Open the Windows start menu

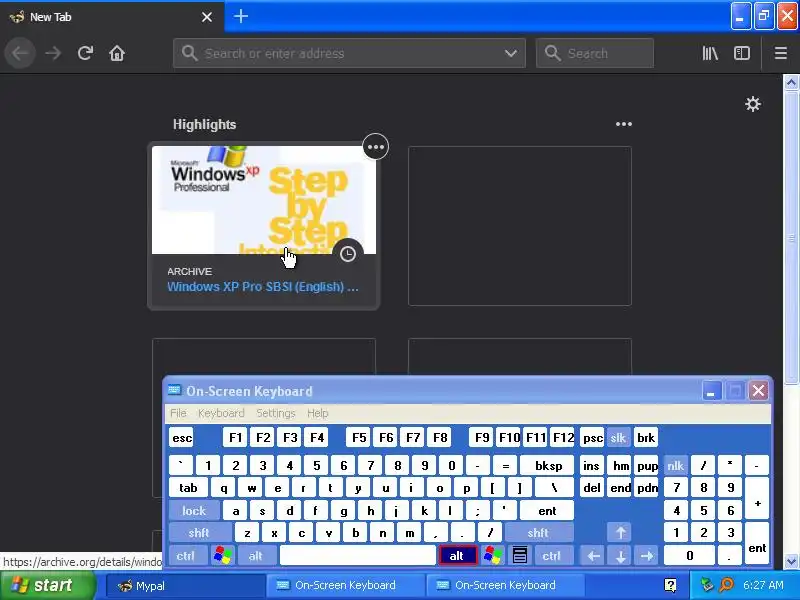point(47,585)
